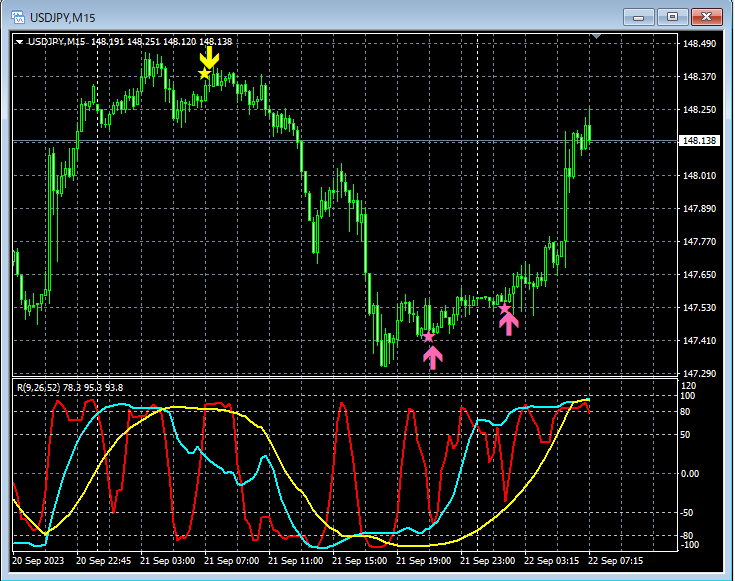Click the 147.530 price scale label
Image resolution: width=735 pixels, height=581 pixels.
coord(699,308)
